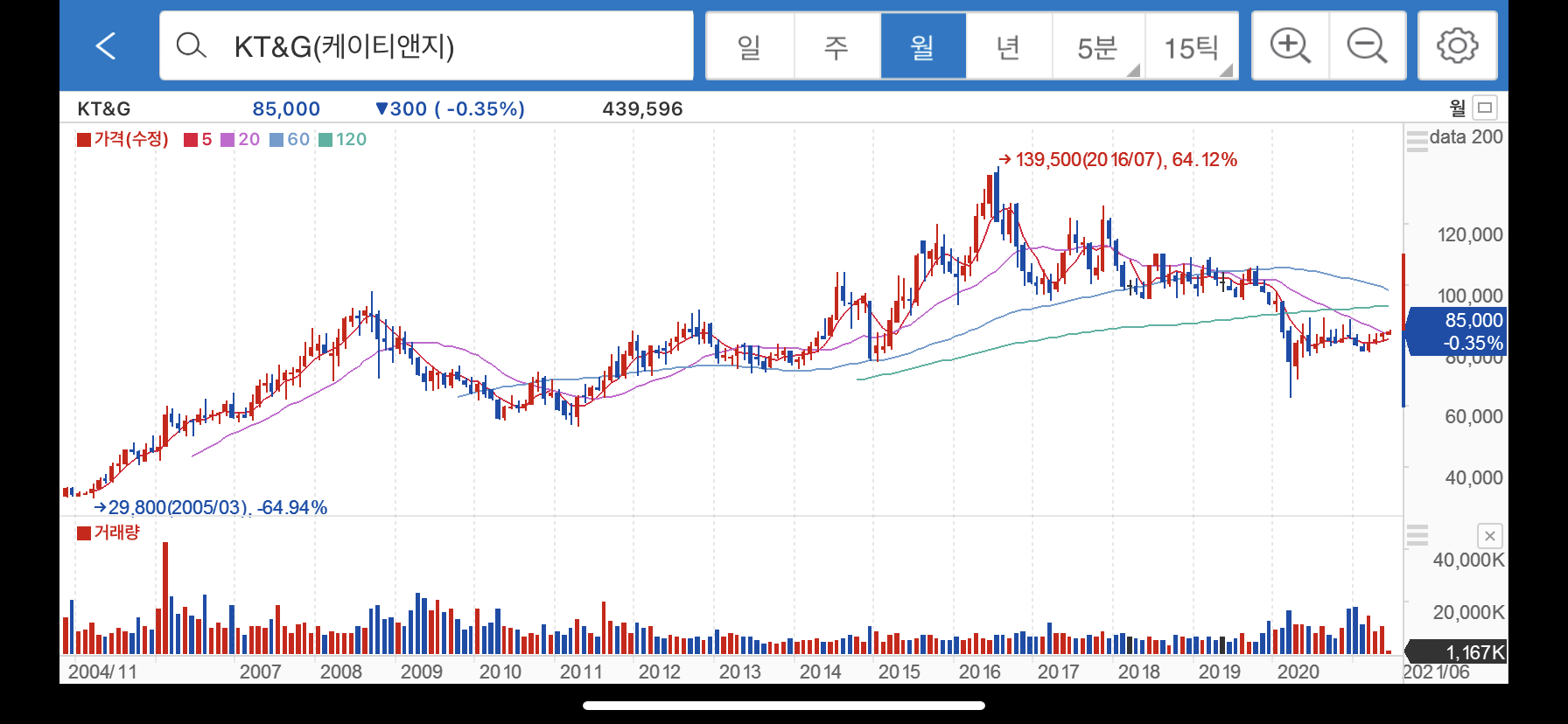Screen dimensions: 1568x724
Task: Open volume panel hamburger menu icon
Action: pos(1417,534)
